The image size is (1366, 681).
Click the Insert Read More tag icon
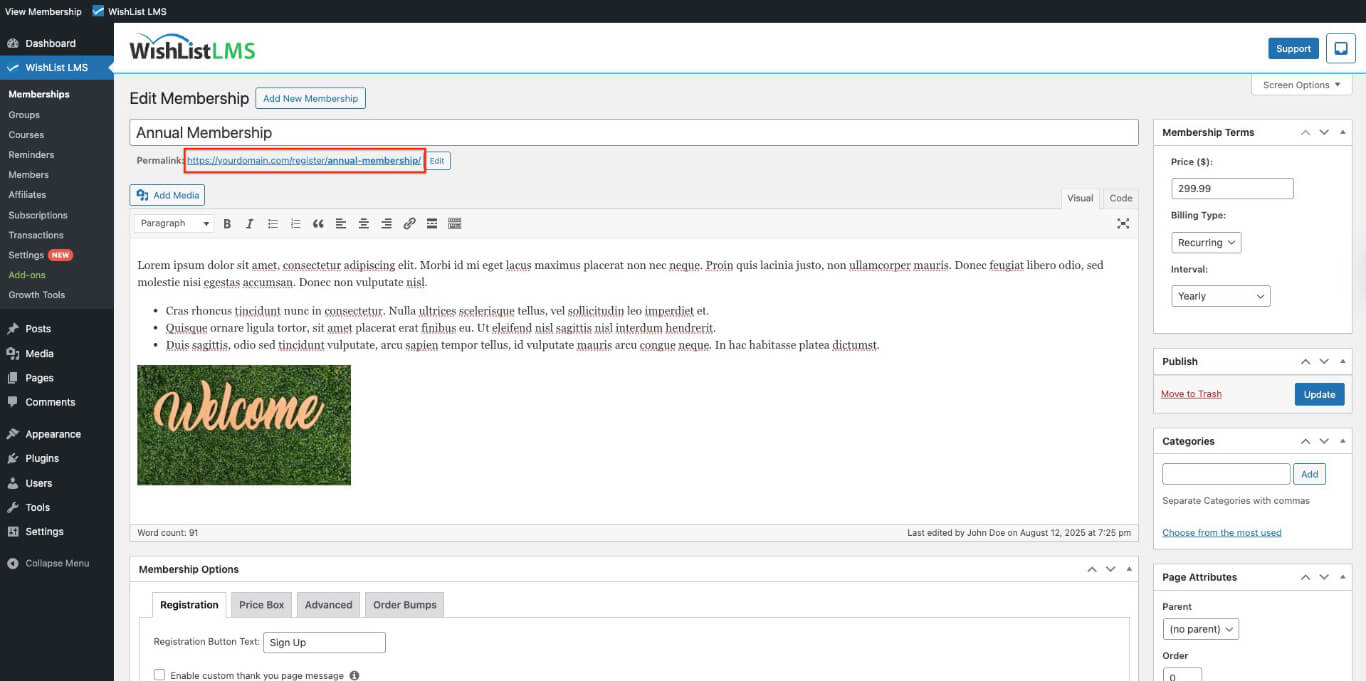pyautogui.click(x=432, y=223)
